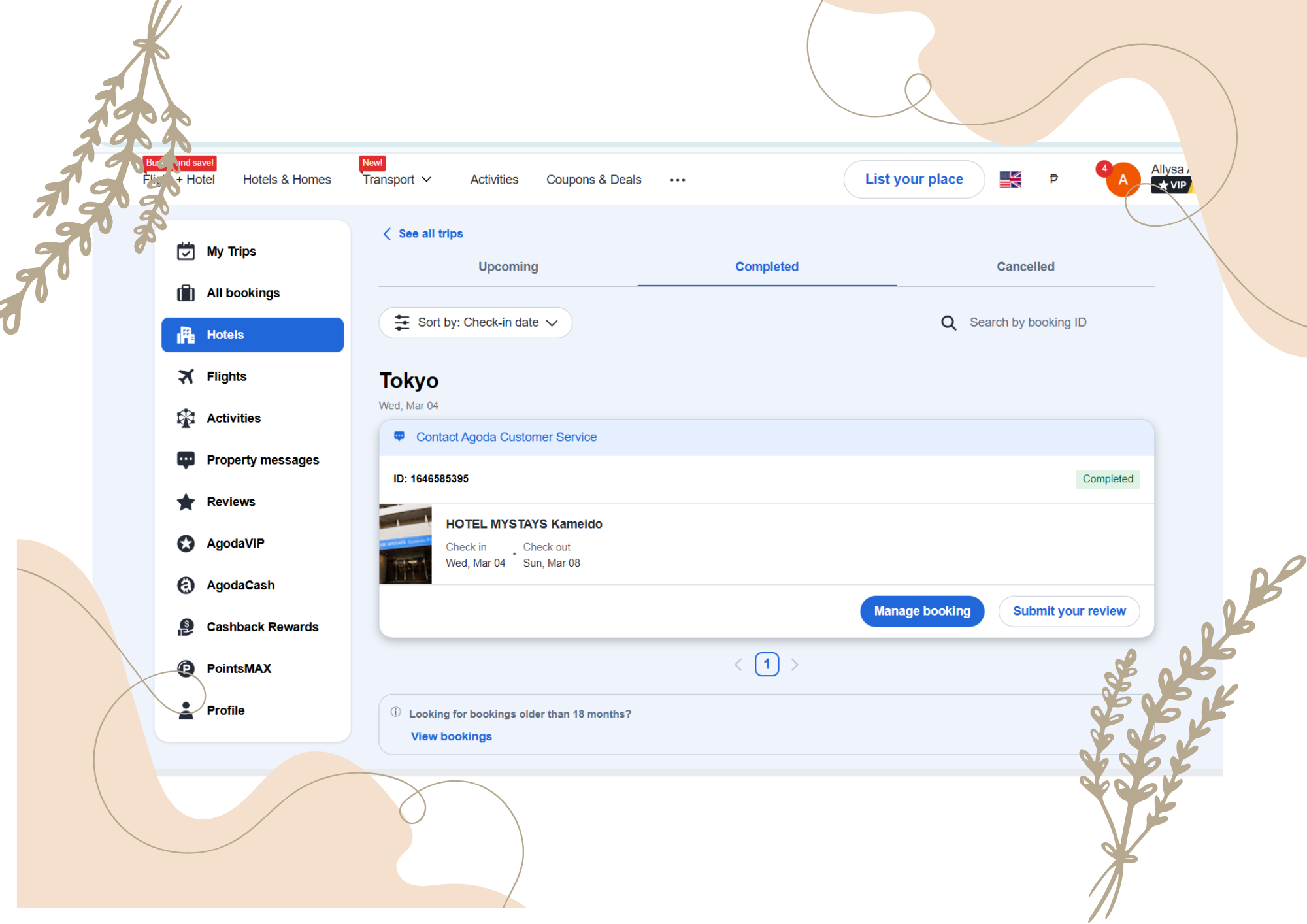
Task: Click the Reviews star icon
Action: [x=186, y=502]
